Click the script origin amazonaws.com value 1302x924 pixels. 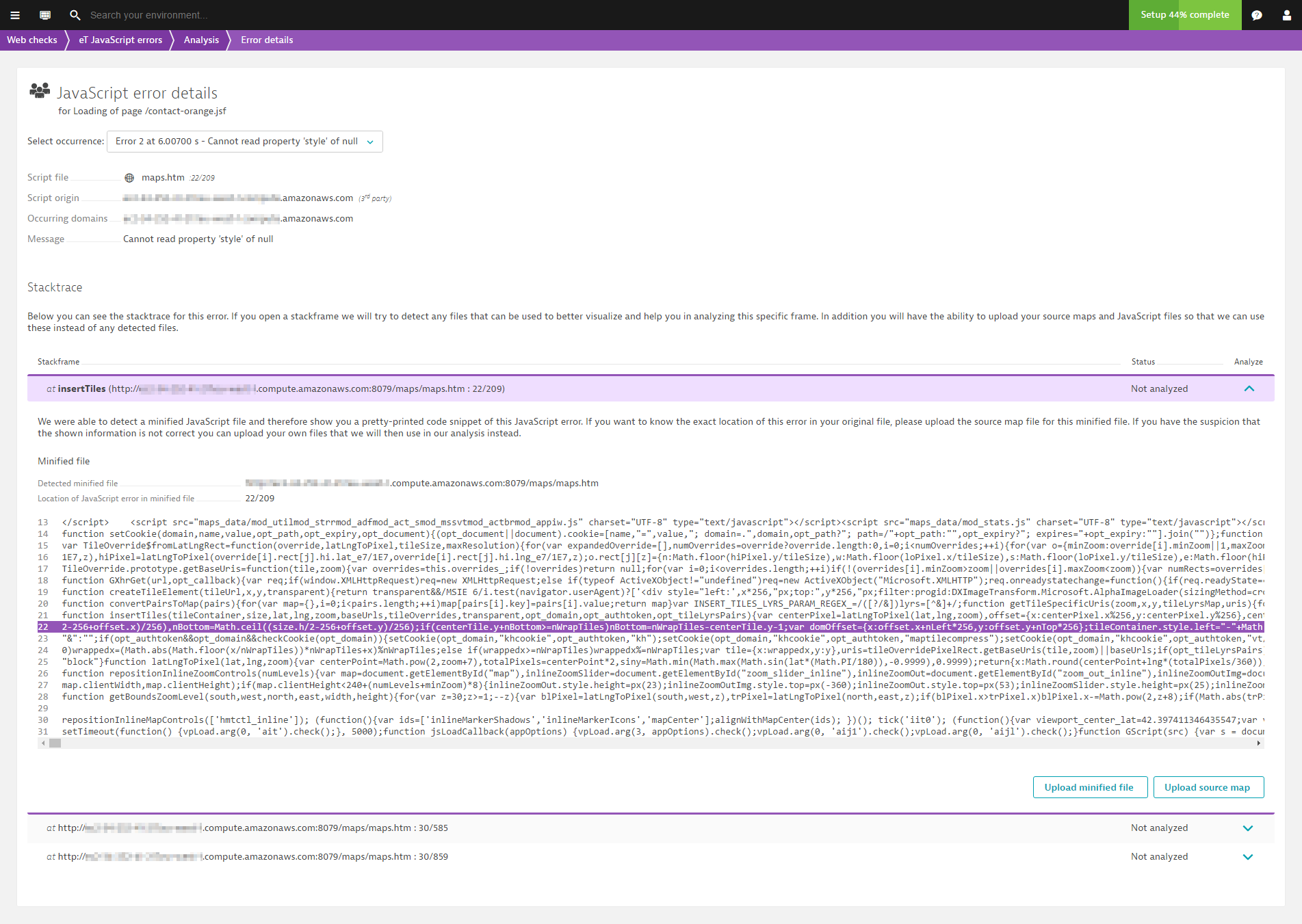click(x=238, y=198)
